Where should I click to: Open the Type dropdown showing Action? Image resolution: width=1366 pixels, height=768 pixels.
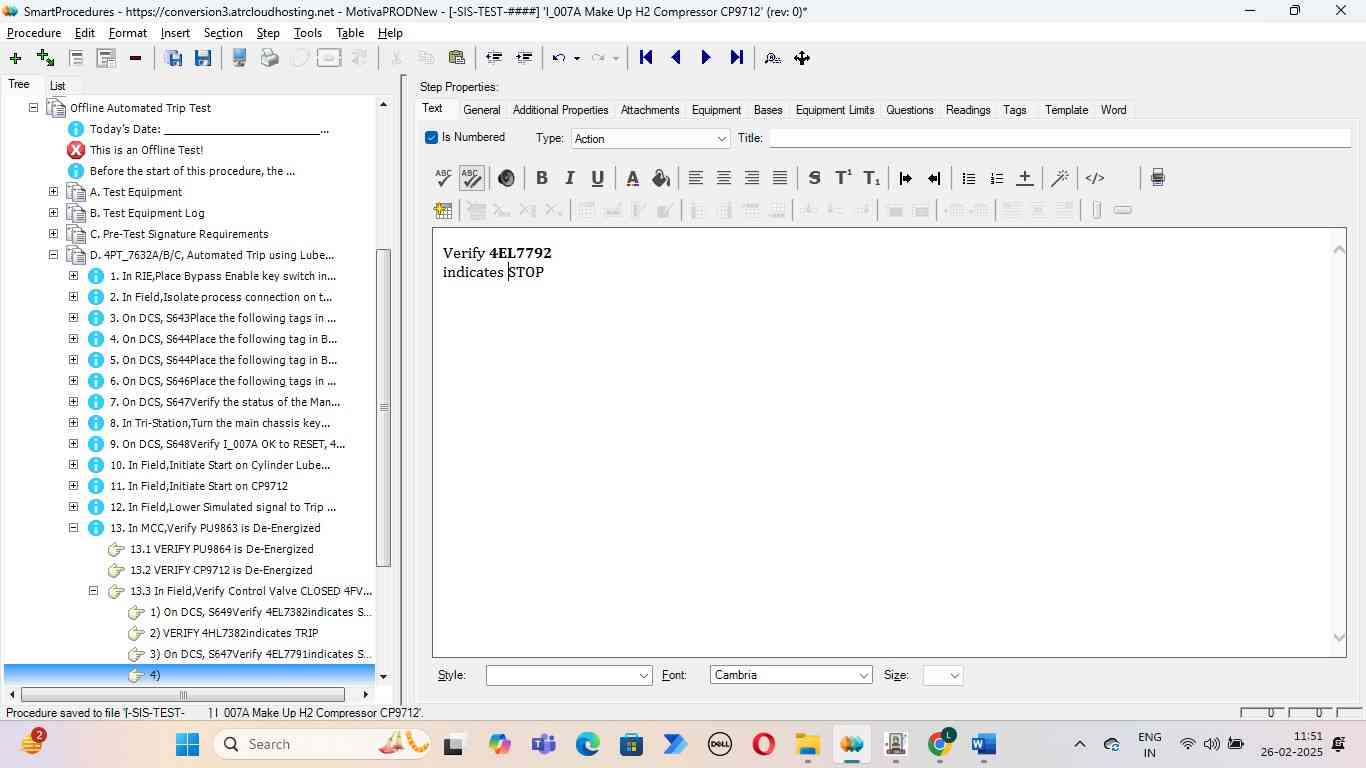[650, 139]
